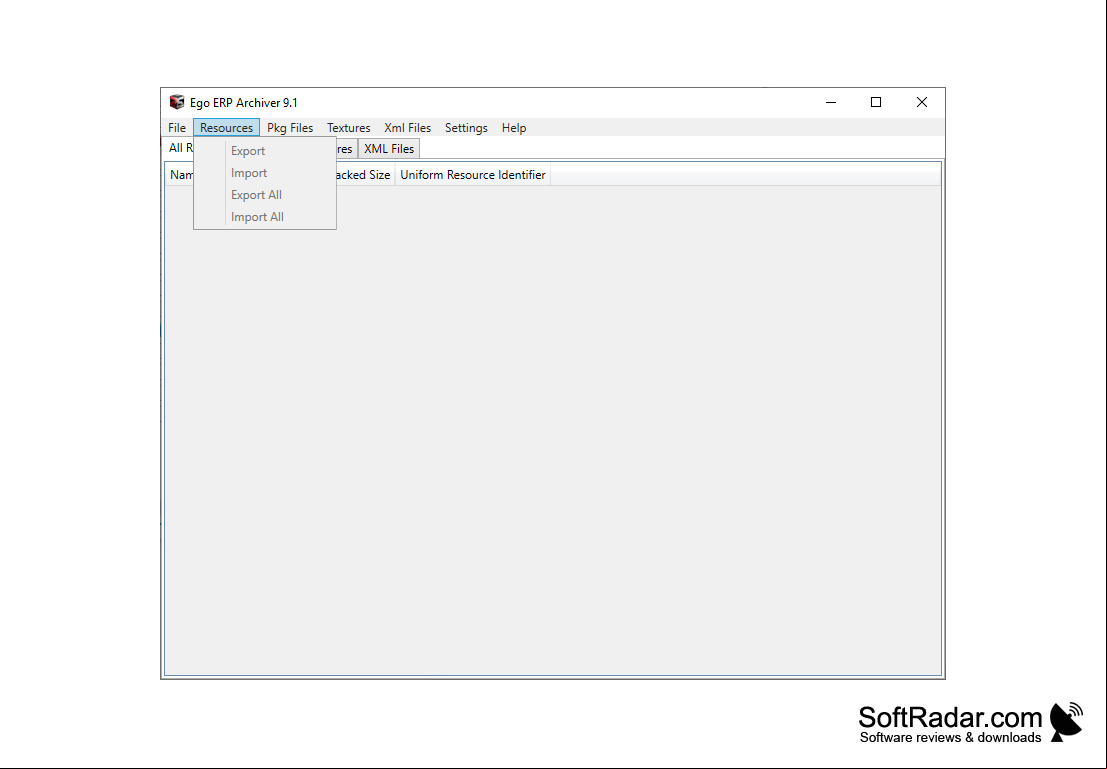Open the Textures menu

coord(348,128)
